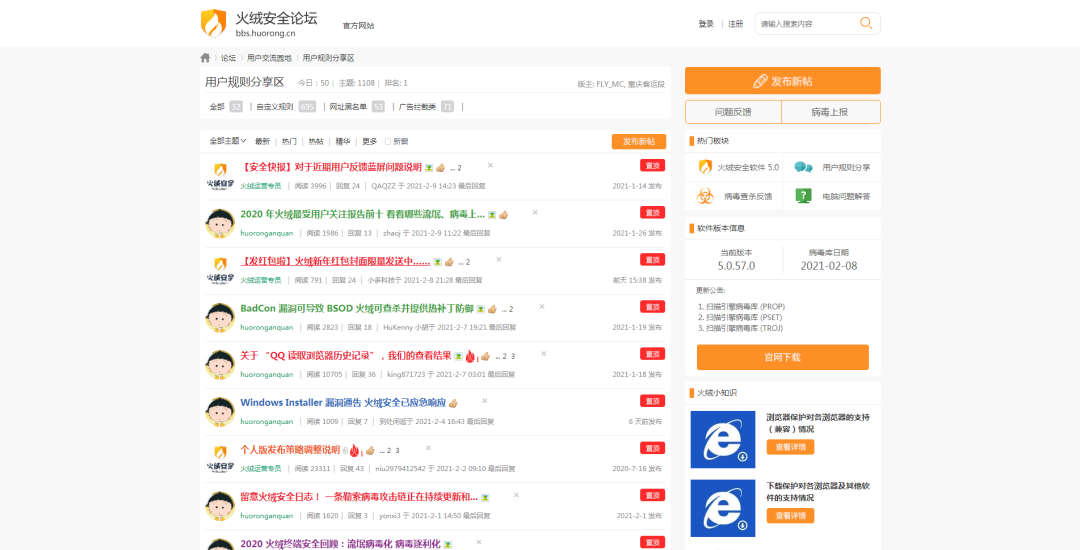Image resolution: width=1080 pixels, height=550 pixels.
Task: Click the 登录 link
Action: click(706, 24)
